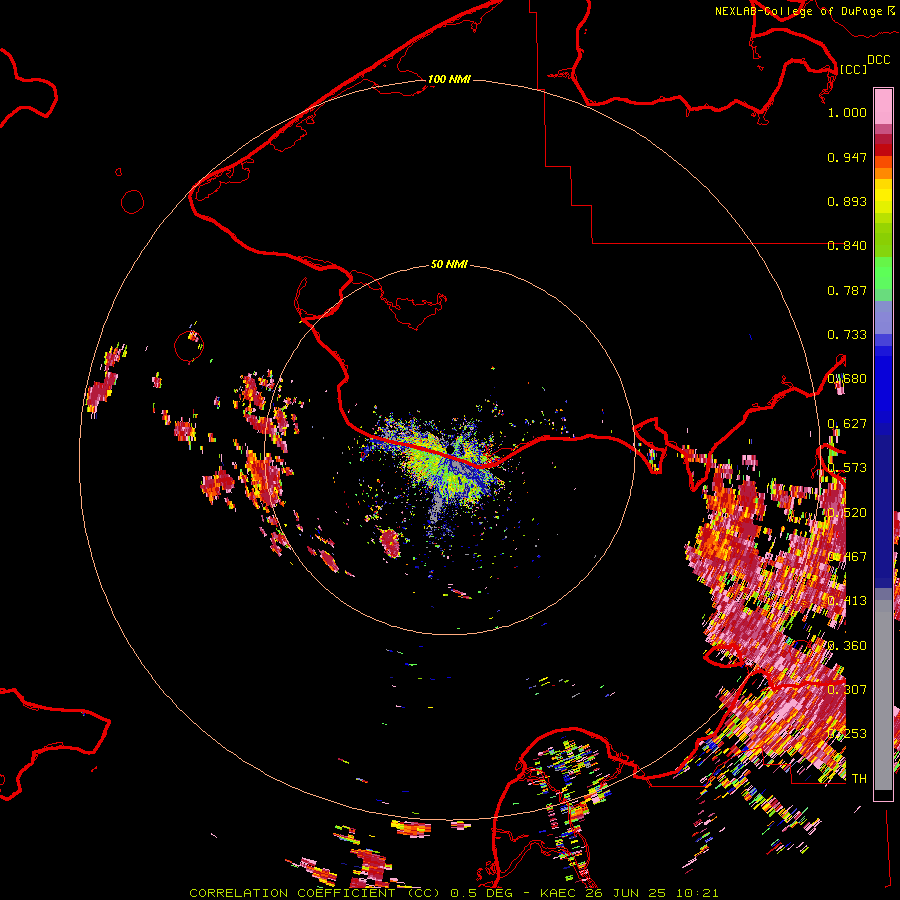Select the 0.787 scale value
The width and height of the screenshot is (900, 900).
coord(847,290)
